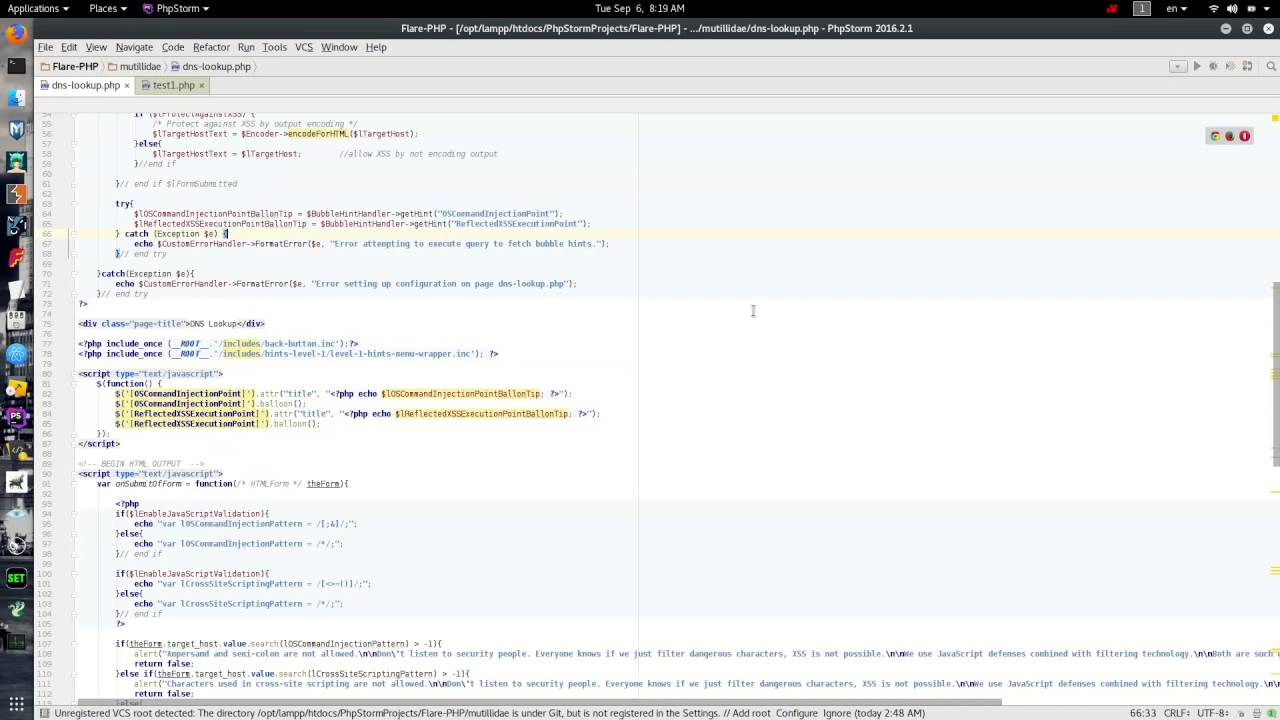Toggle tool window buttons icon in bottom-left corner
Viewport: 1280px width, 720px height.
pos(44,713)
